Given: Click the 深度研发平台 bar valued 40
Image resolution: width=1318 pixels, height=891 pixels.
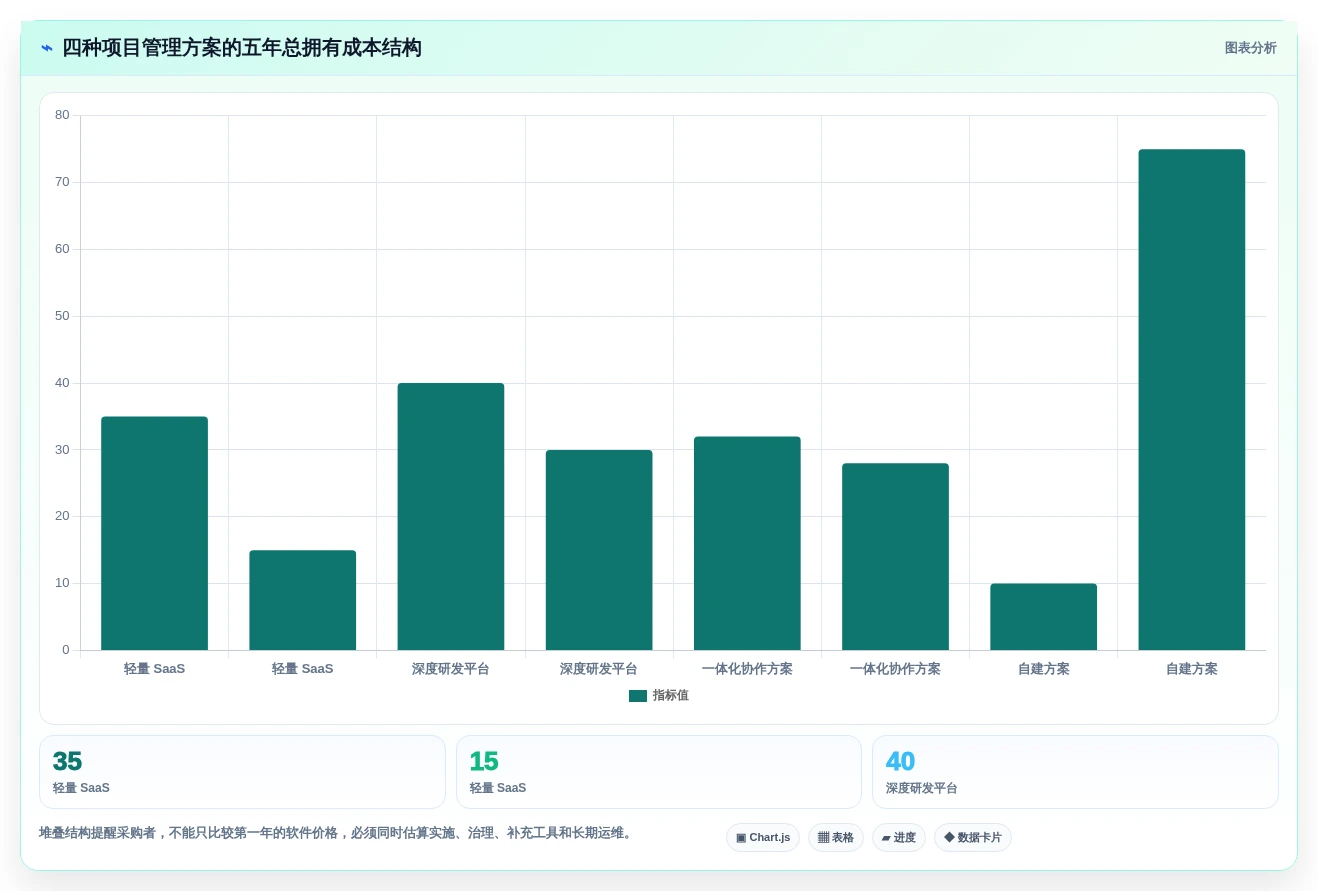Looking at the screenshot, I should point(451,517).
